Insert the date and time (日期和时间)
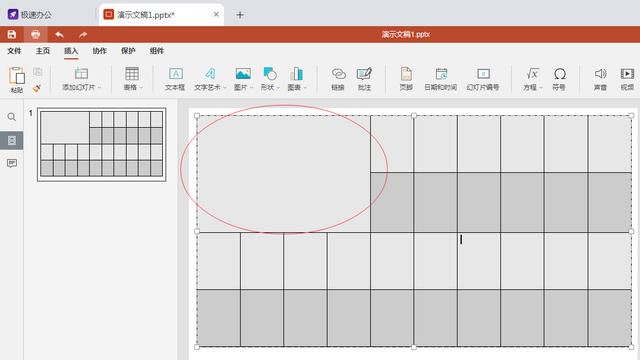The width and height of the screenshot is (640, 360). click(441, 79)
